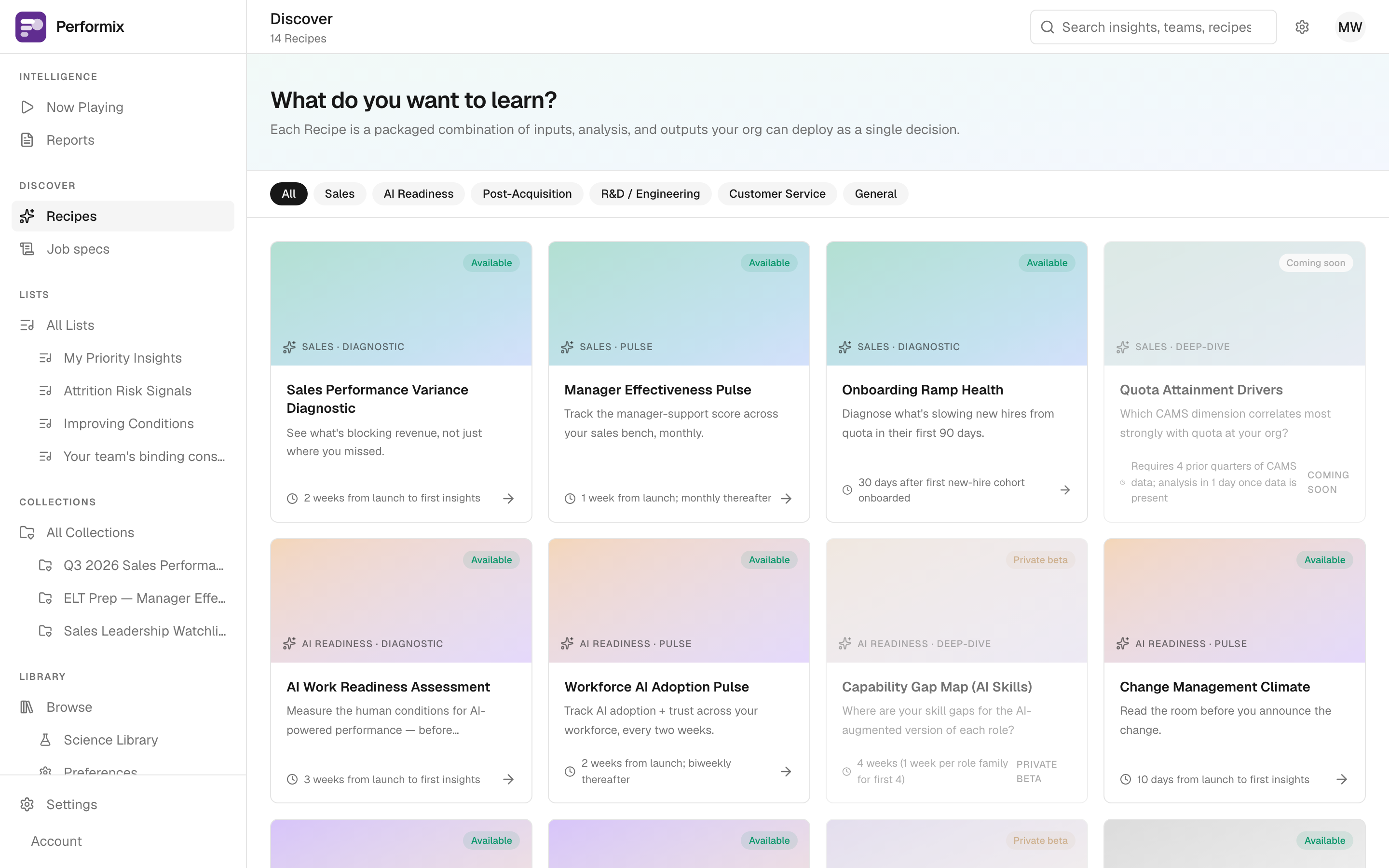The width and height of the screenshot is (1389, 868).
Task: Click clock icon on Change Management Climate card
Action: [1126, 780]
